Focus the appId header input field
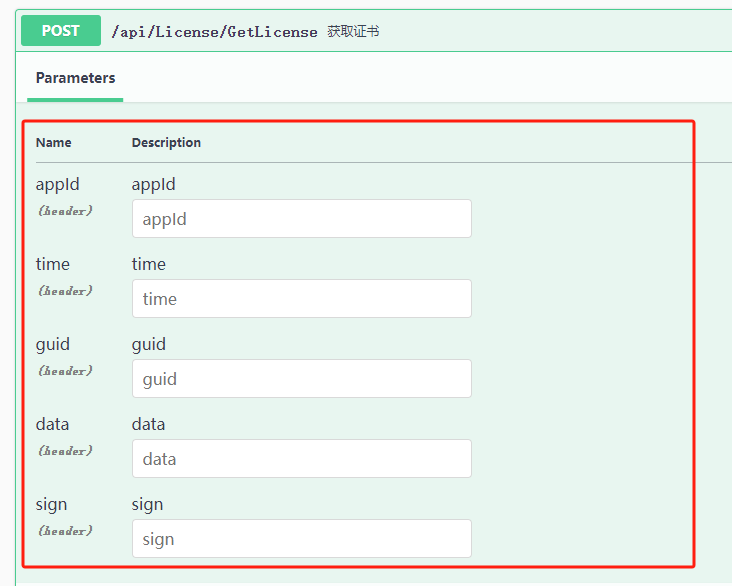The image size is (732, 586). point(302,219)
